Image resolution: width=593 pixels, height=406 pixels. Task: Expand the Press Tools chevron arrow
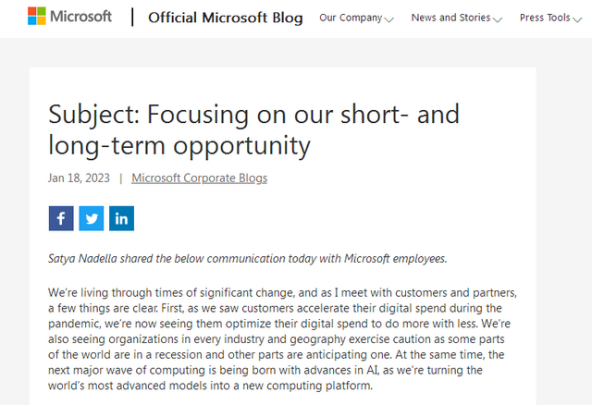(577, 19)
